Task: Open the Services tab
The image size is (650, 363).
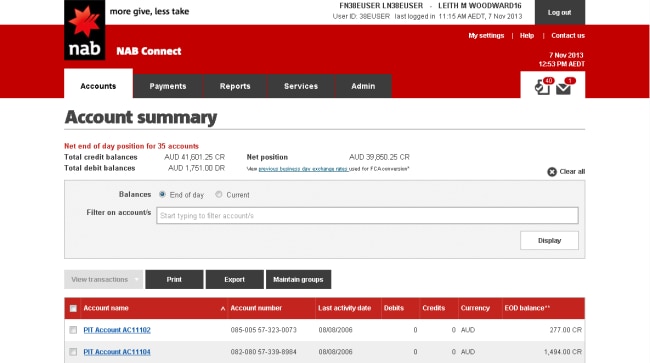Action: (x=301, y=86)
